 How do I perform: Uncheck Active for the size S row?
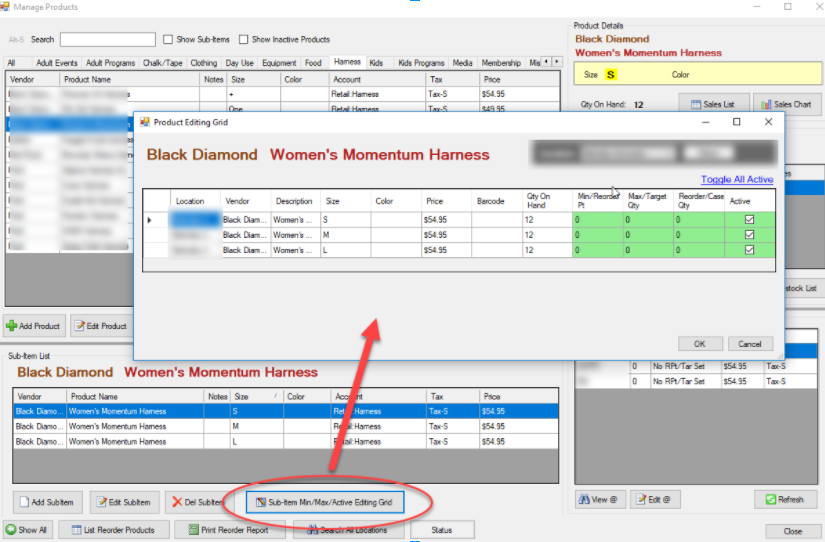tap(749, 219)
